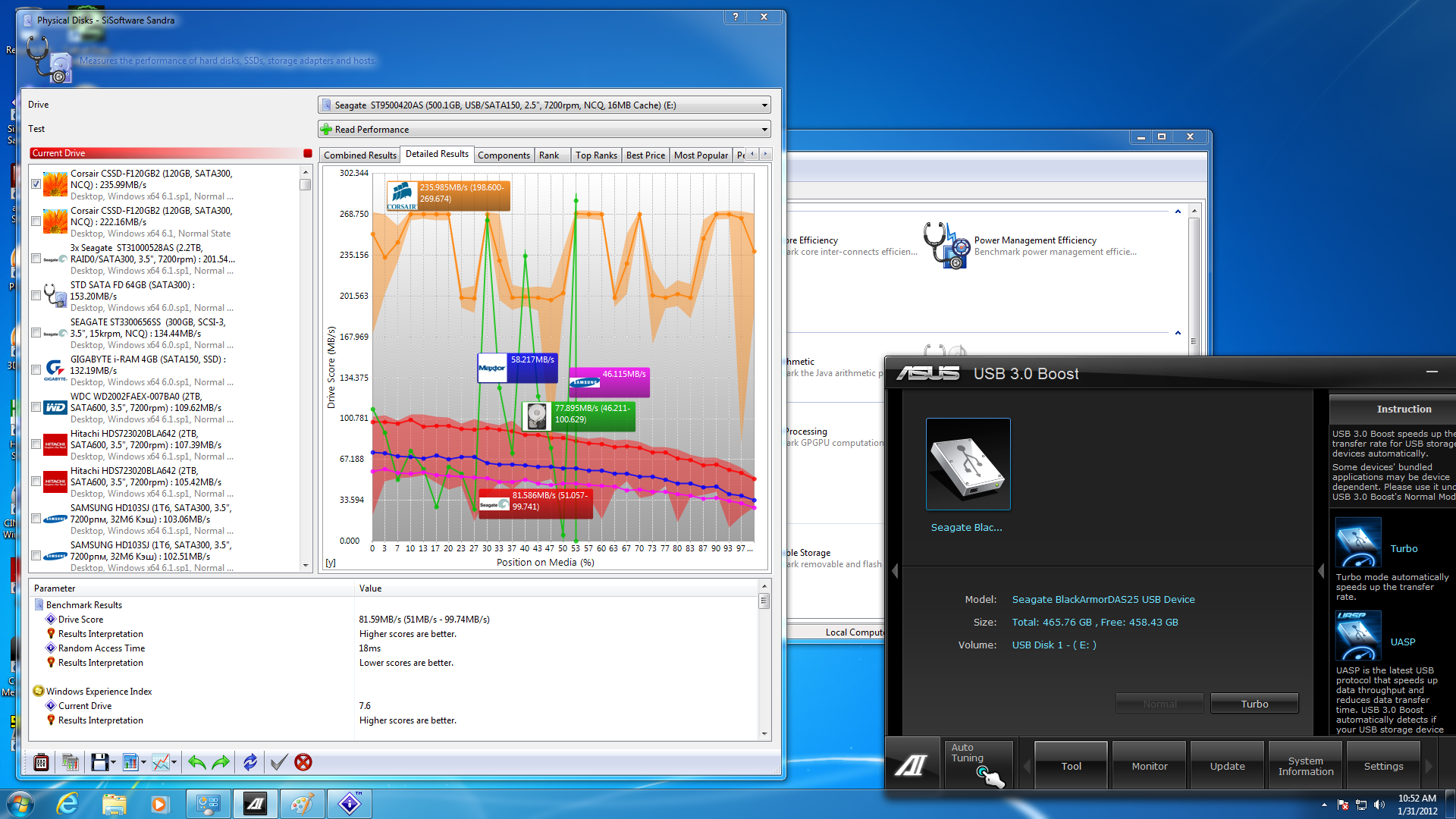
Task: Uncheck the Corsair CSSD-F120GB2 235.99MB/s checkbox
Action: coord(36,184)
